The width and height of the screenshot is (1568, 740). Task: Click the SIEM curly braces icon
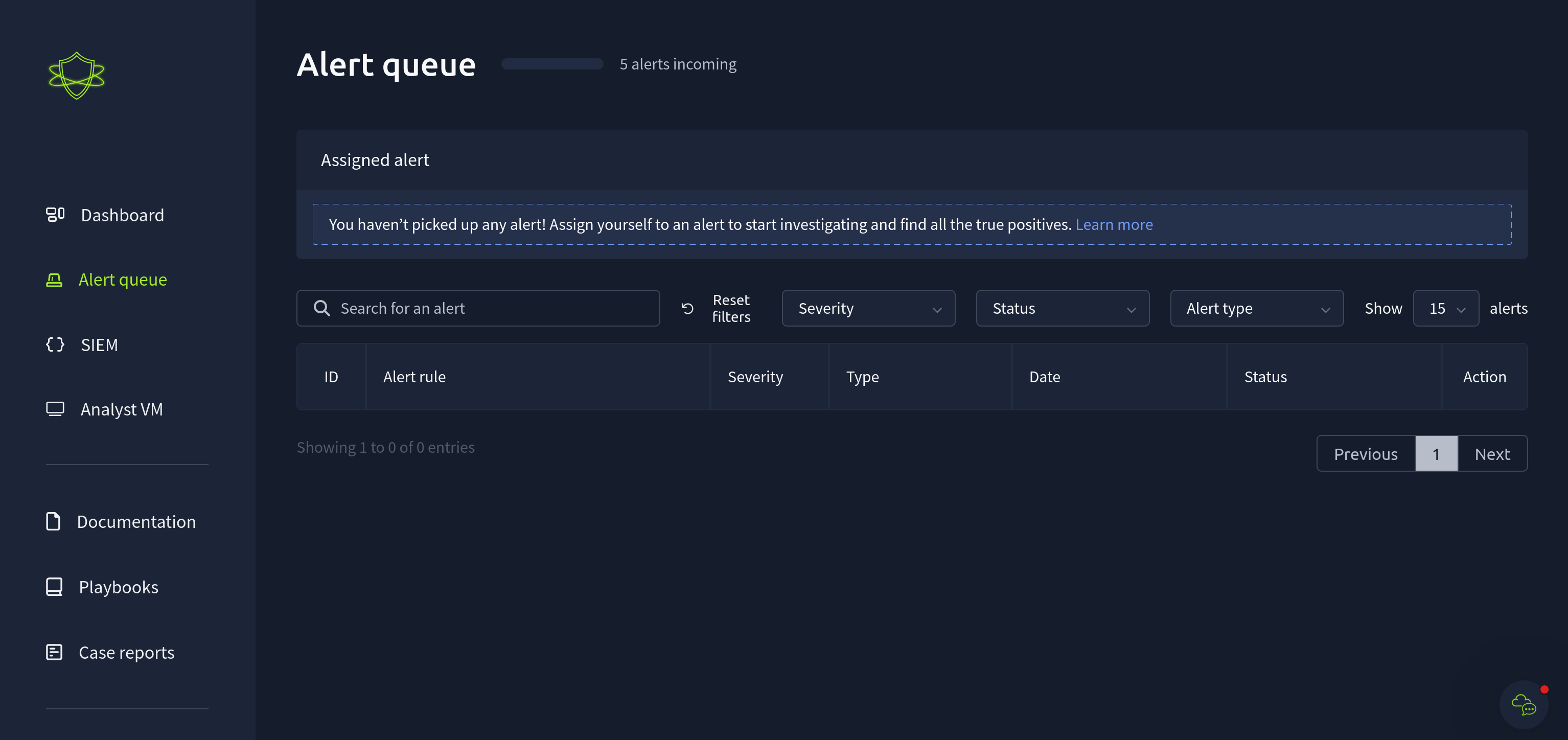(55, 344)
